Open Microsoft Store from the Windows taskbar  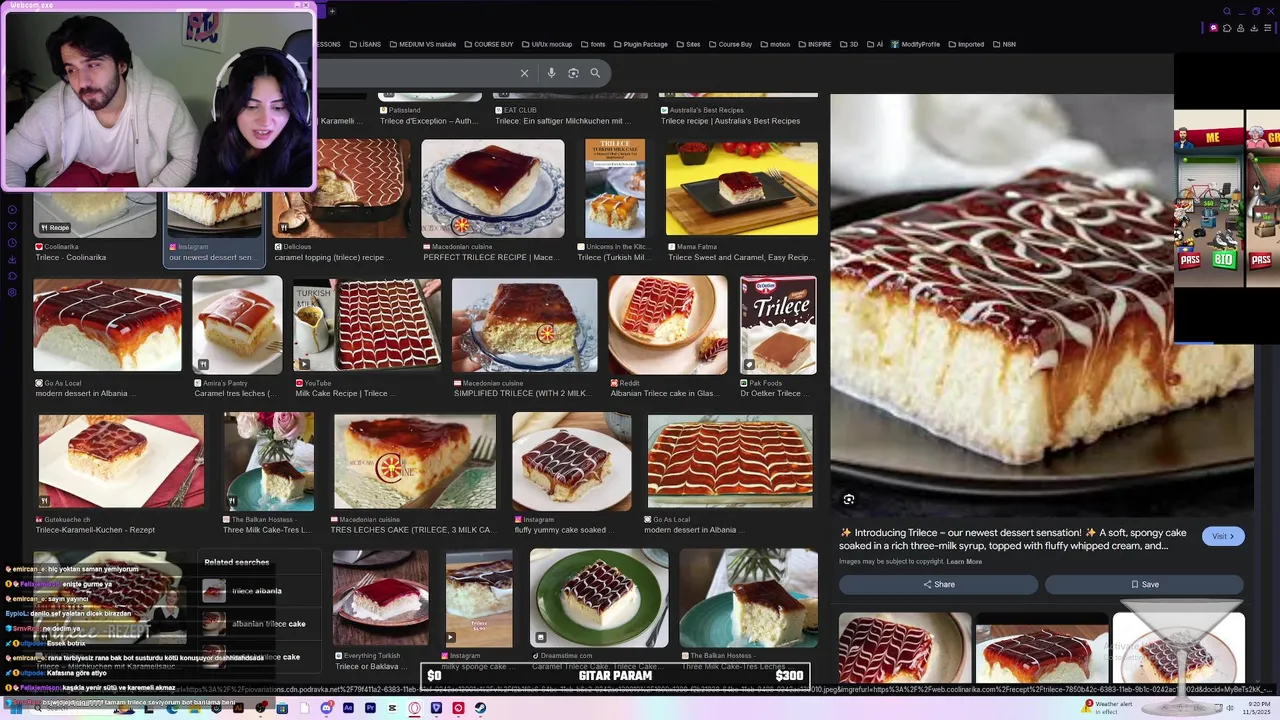tap(282, 708)
